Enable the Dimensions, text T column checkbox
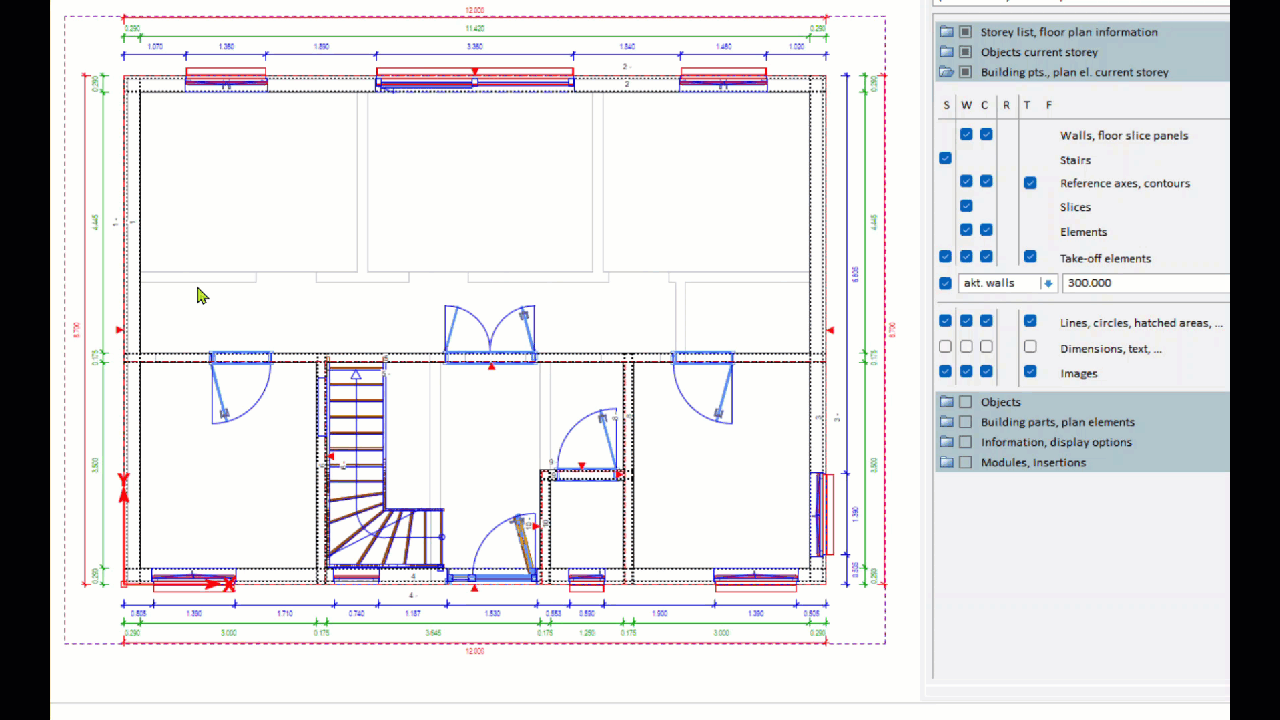 (x=1030, y=347)
